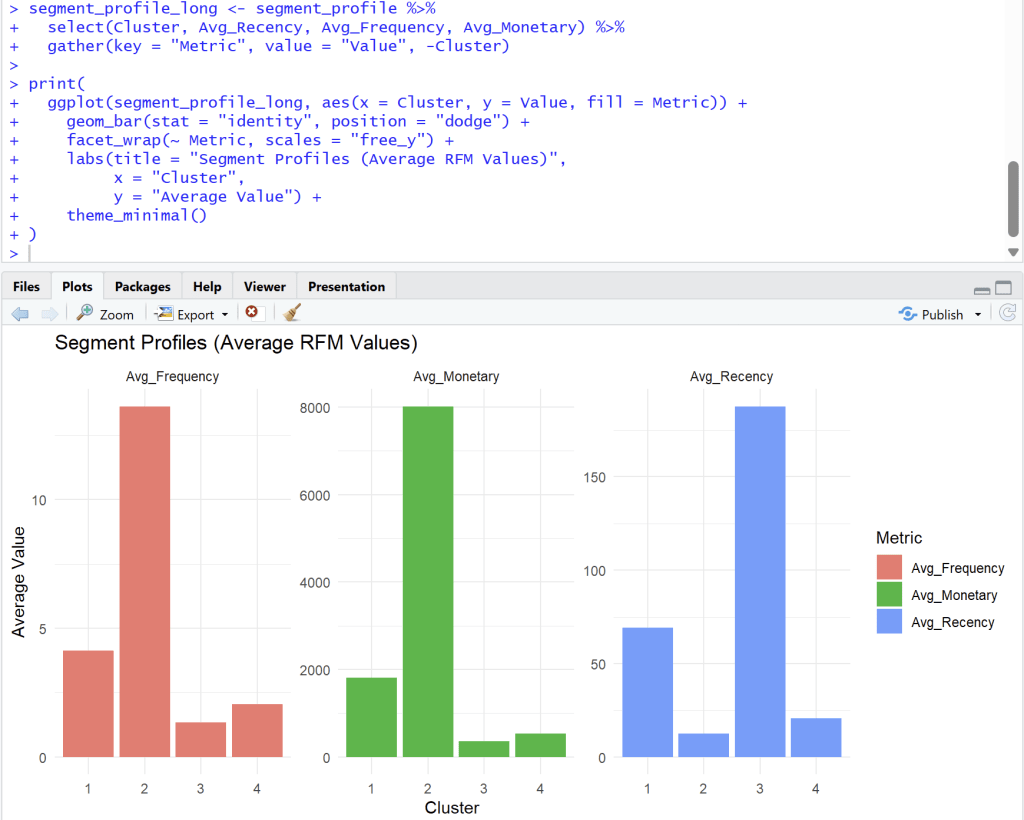Click the refresh plot icon
Screen dimensions: 1024x820
coord(1008,313)
